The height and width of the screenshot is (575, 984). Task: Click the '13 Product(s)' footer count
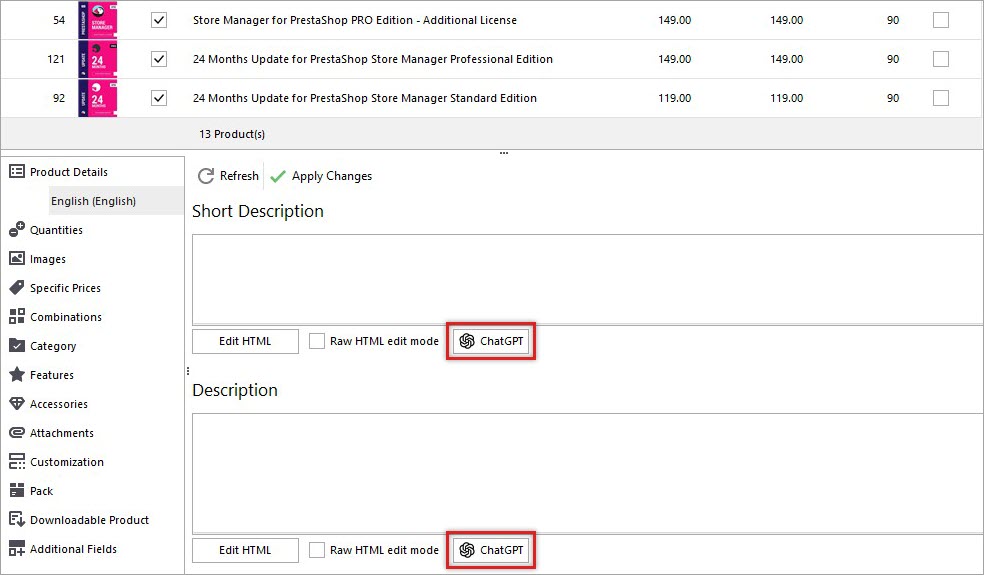pos(232,134)
